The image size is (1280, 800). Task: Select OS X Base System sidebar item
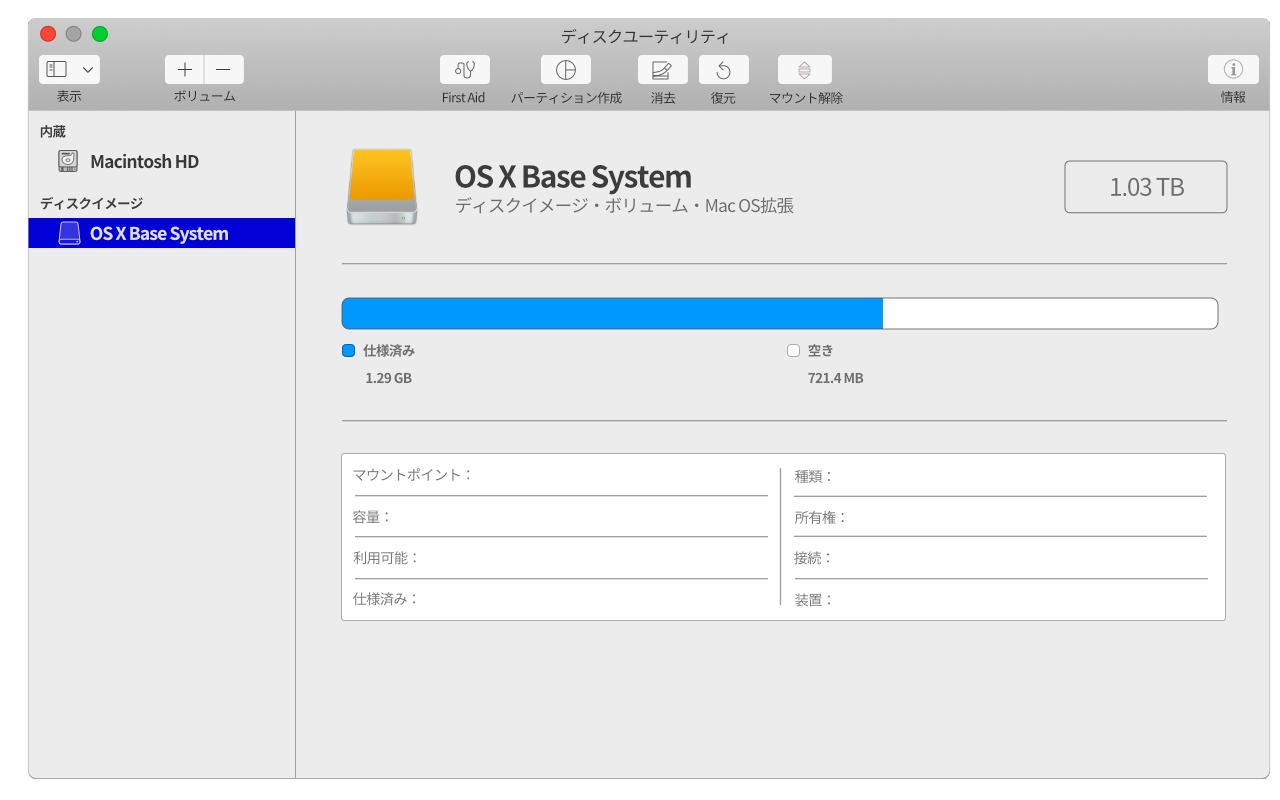(x=162, y=233)
